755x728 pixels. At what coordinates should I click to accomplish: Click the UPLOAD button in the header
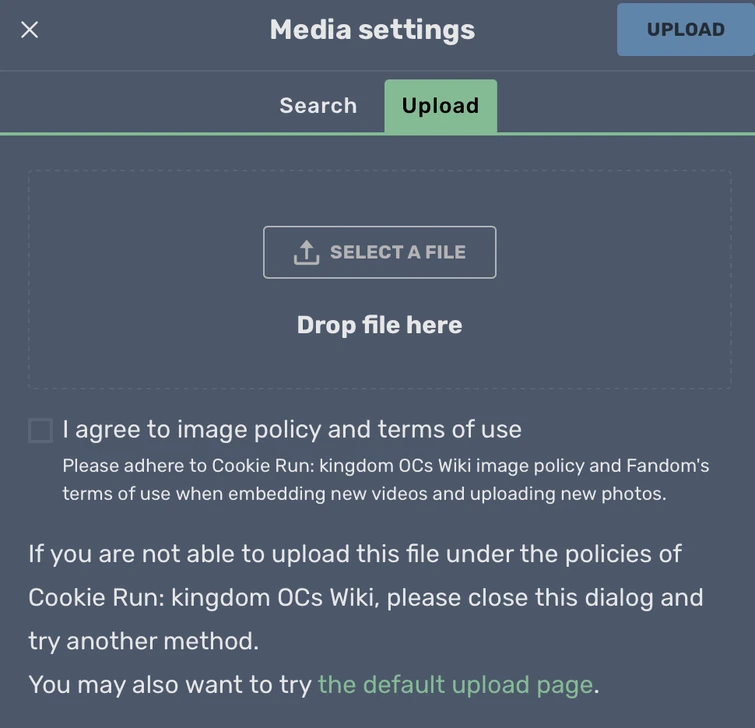pos(685,30)
